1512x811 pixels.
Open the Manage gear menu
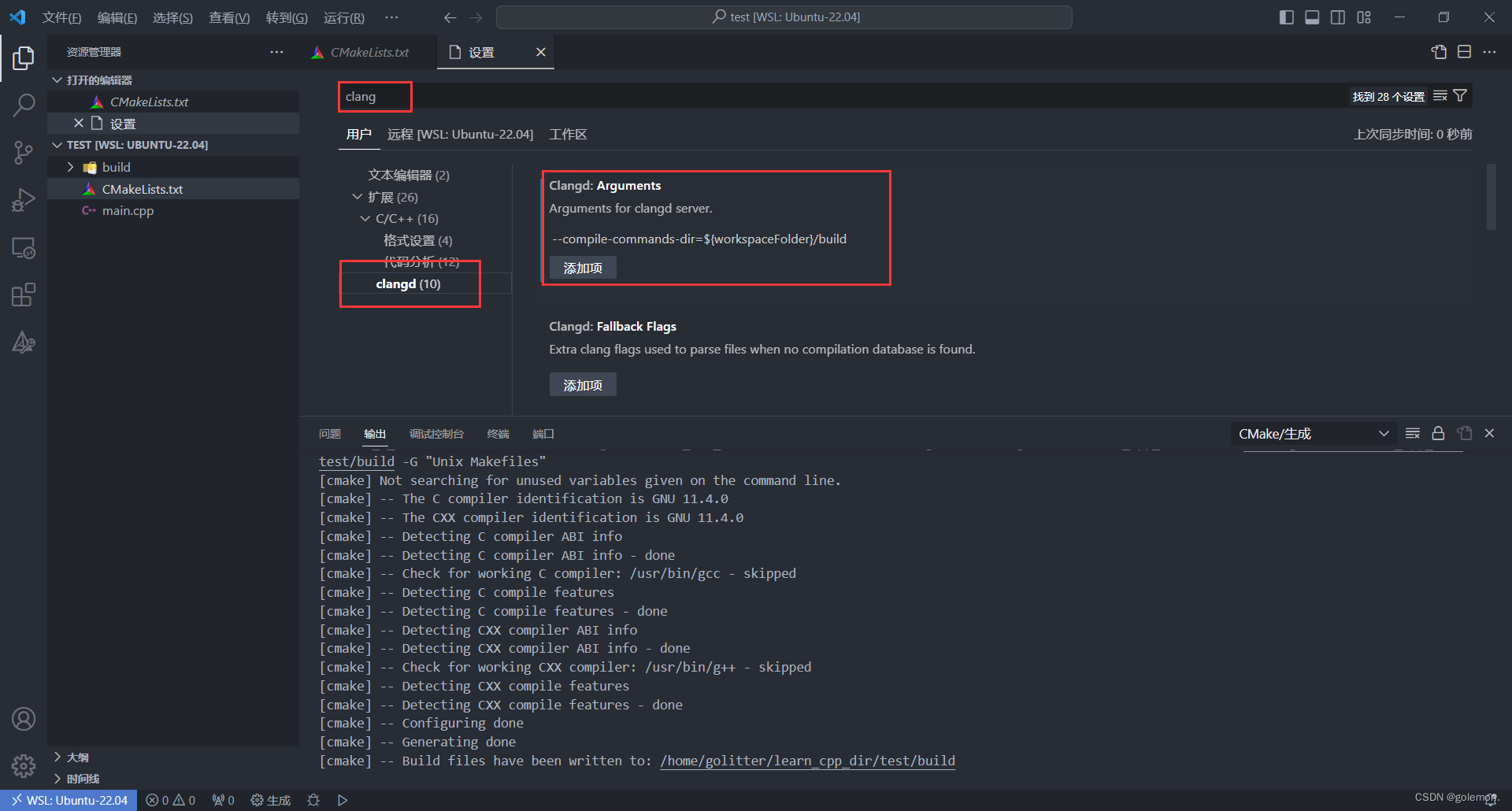click(x=24, y=765)
